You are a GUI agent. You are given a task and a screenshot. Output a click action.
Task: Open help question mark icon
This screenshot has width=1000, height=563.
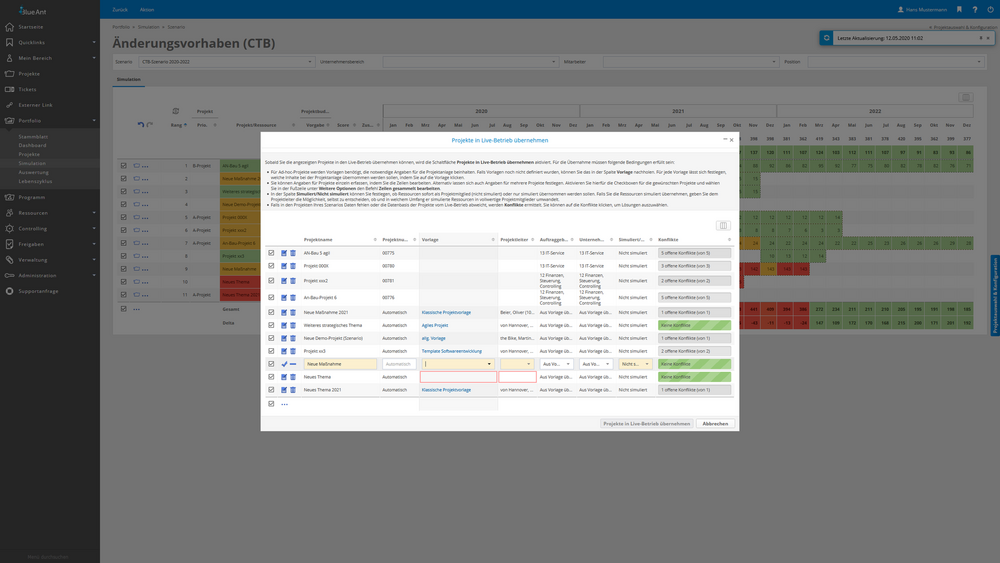click(975, 10)
